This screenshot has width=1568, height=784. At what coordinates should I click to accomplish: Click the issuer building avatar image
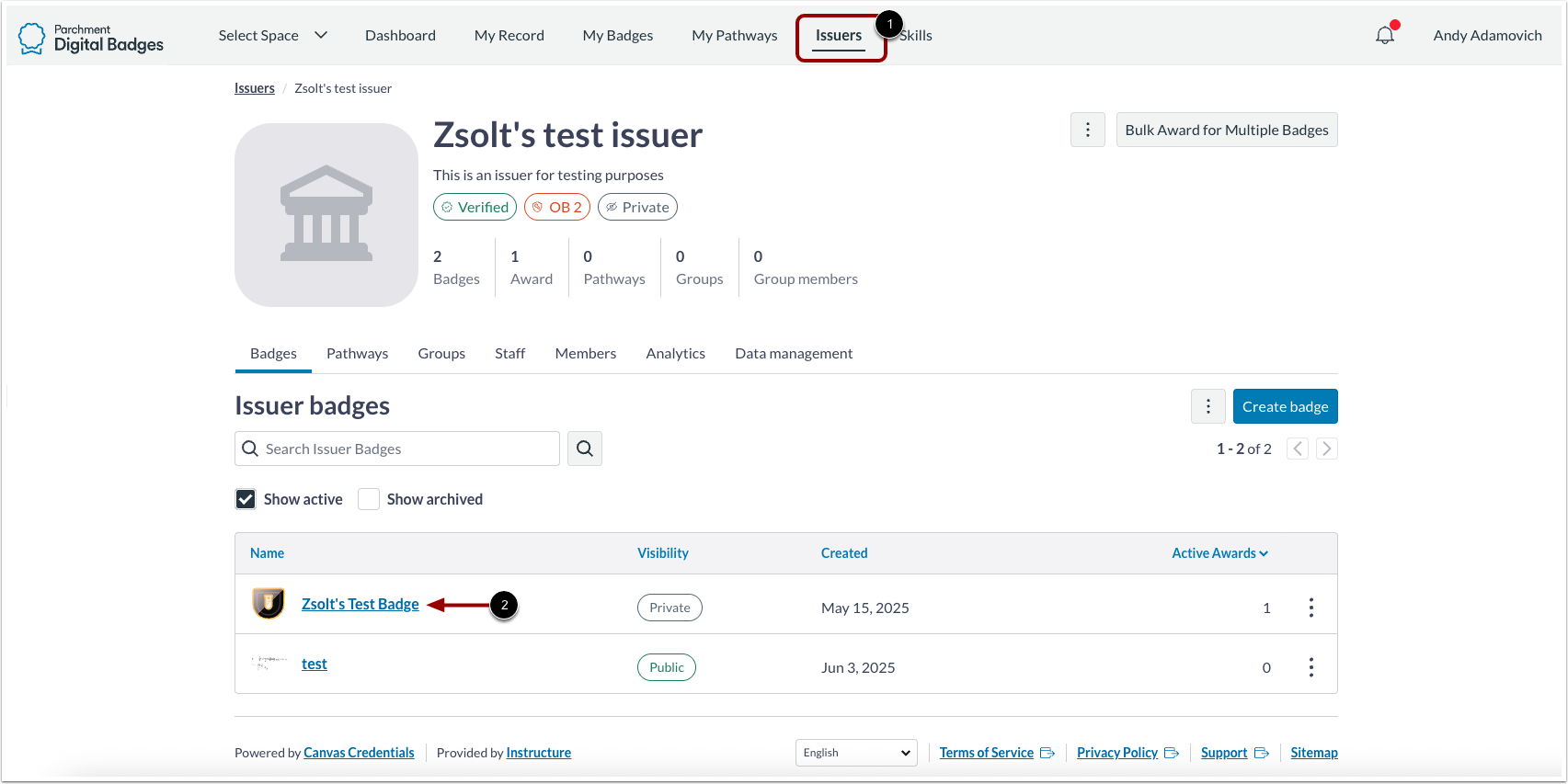pyautogui.click(x=326, y=215)
